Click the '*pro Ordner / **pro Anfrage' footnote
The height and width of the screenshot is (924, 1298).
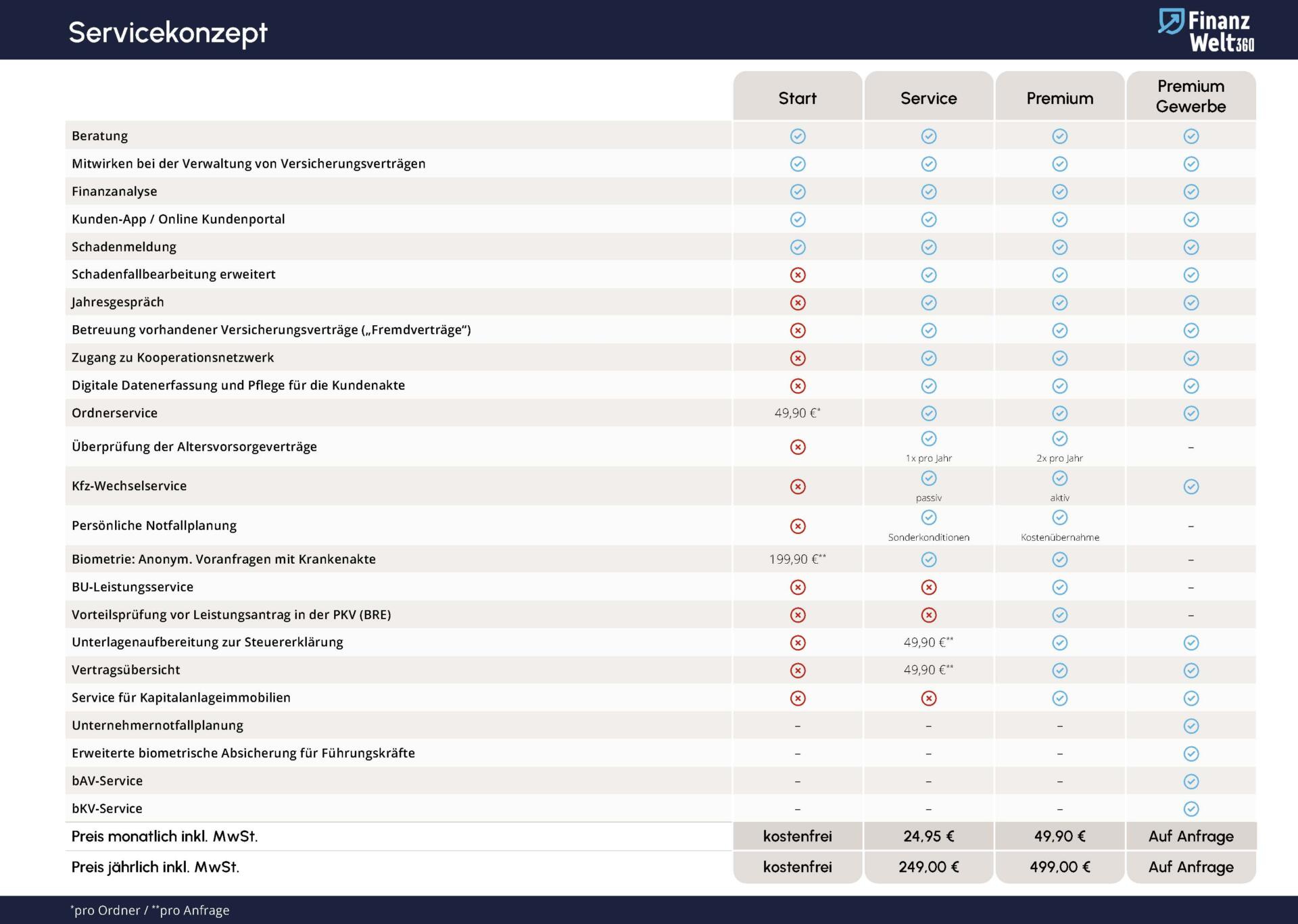[150, 910]
